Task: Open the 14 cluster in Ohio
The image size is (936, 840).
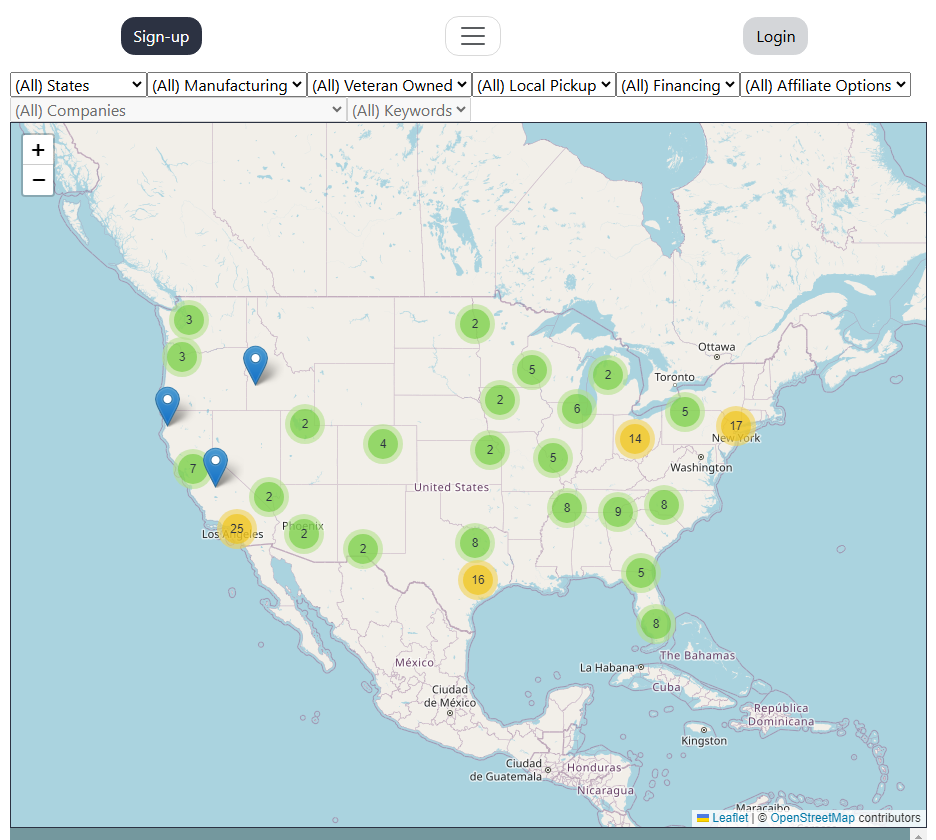Action: click(635, 439)
